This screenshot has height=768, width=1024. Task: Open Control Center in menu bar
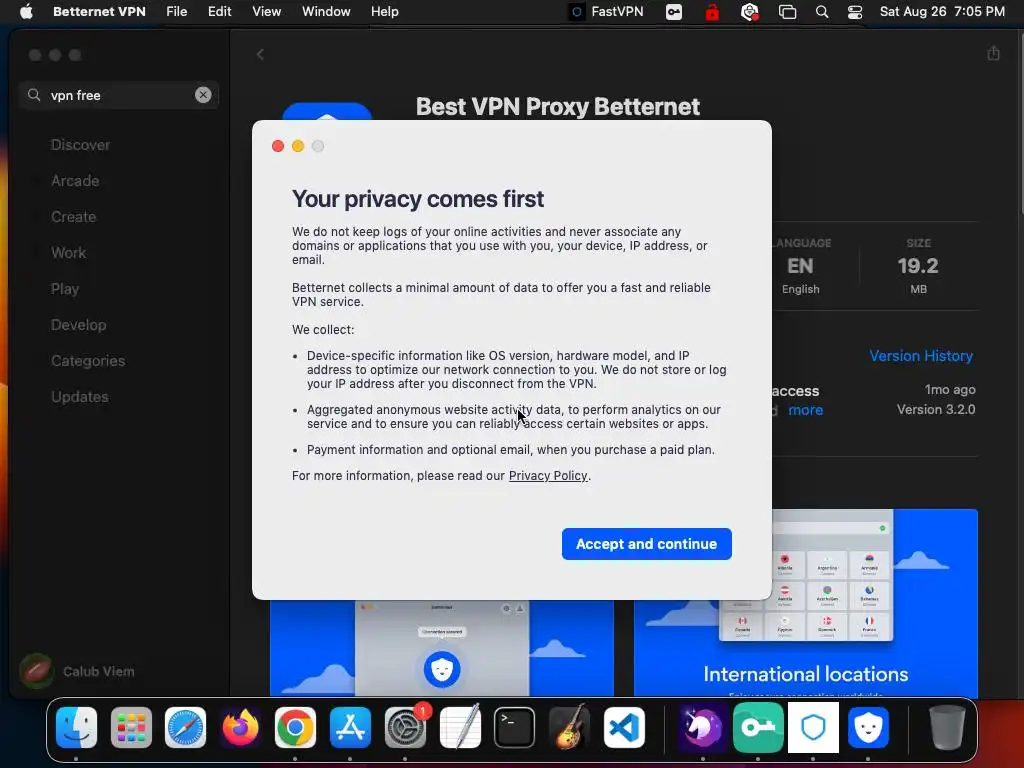click(x=855, y=12)
